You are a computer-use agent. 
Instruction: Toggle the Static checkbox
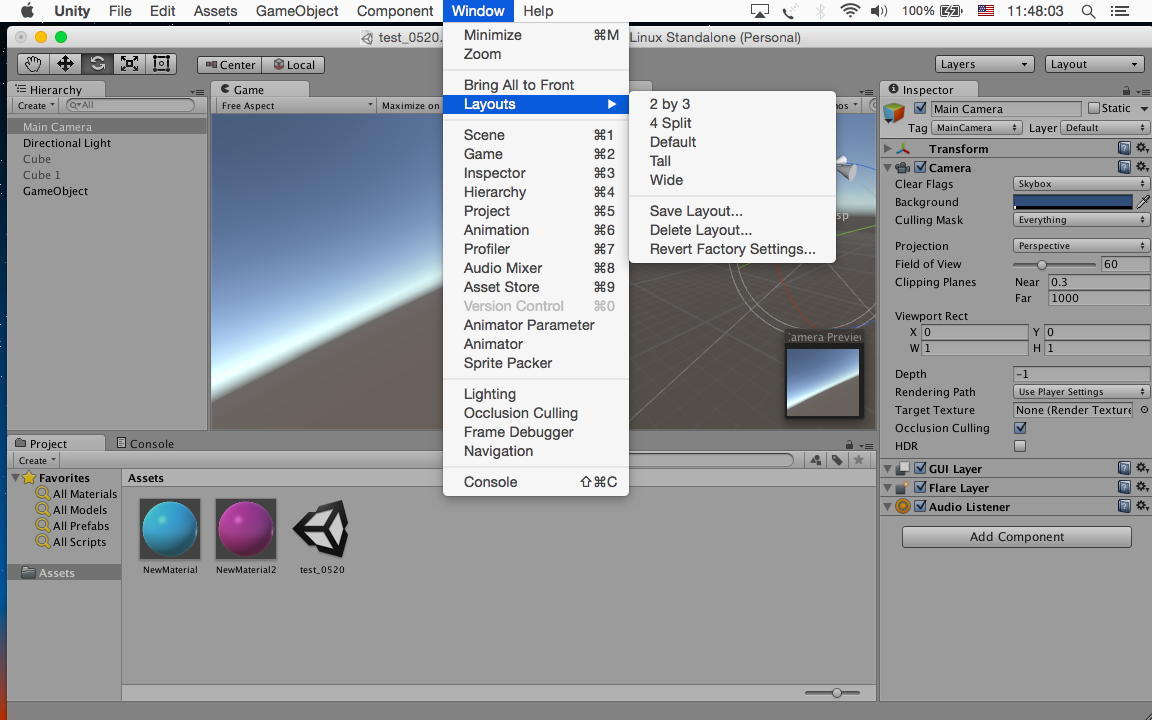1094,108
